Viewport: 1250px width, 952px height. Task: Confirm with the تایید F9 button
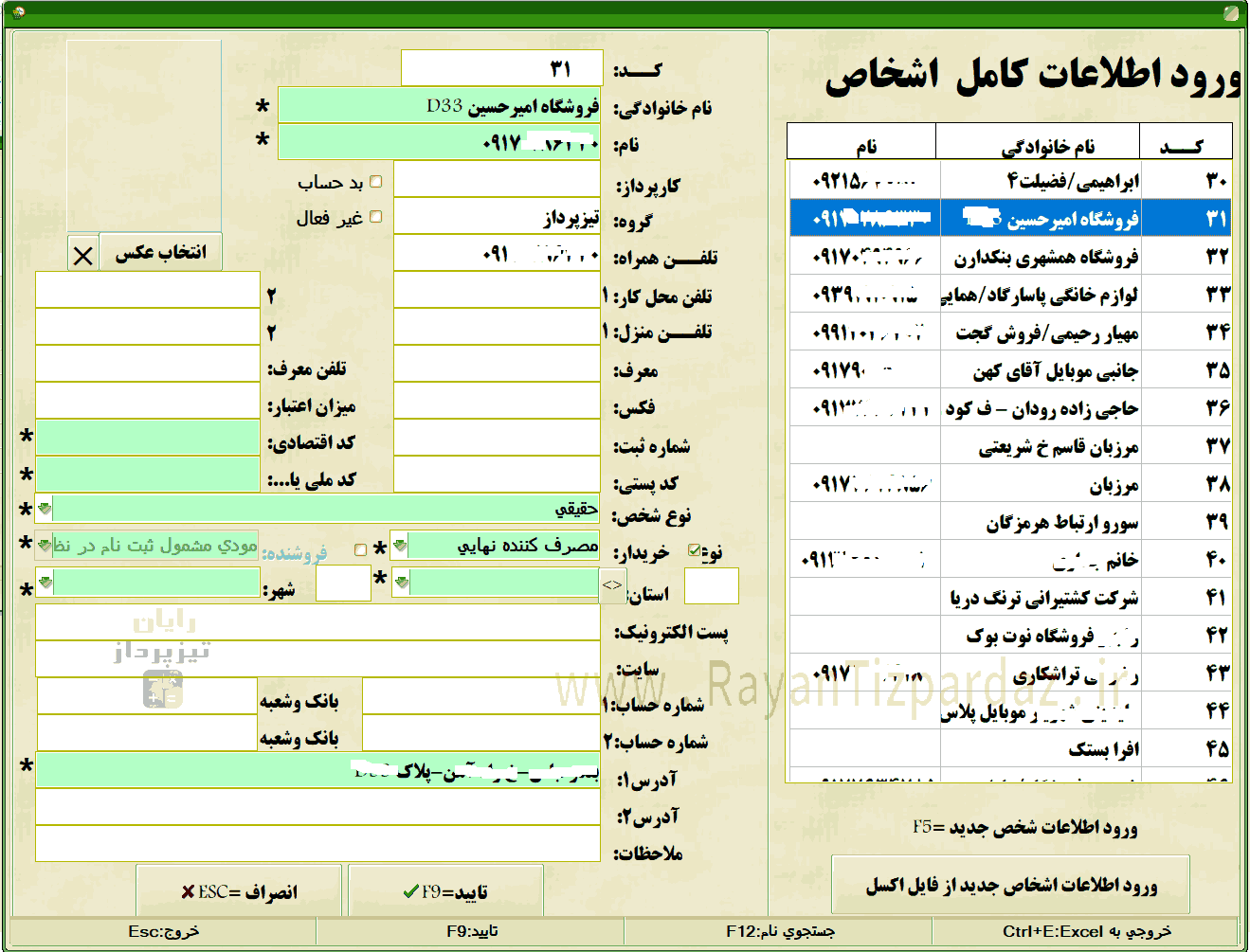click(445, 891)
